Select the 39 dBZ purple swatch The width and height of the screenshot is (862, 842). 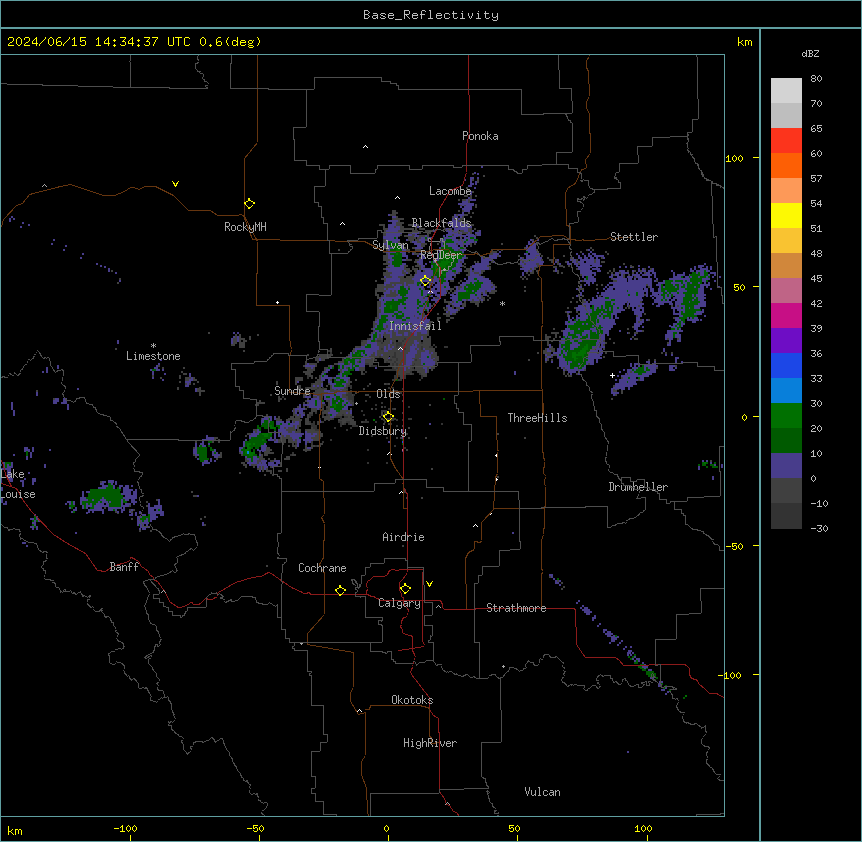786,341
